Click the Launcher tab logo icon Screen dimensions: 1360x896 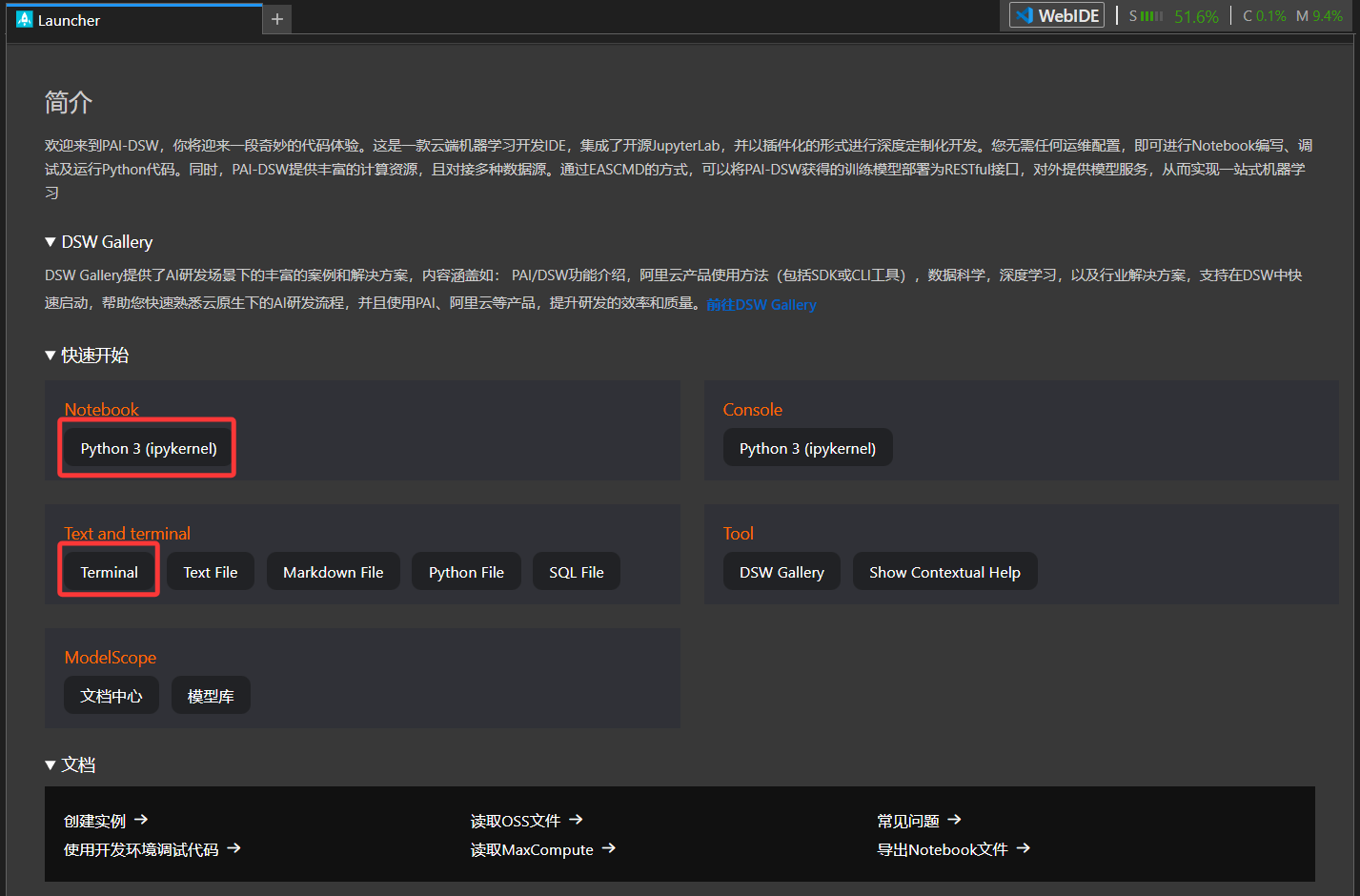point(25,20)
